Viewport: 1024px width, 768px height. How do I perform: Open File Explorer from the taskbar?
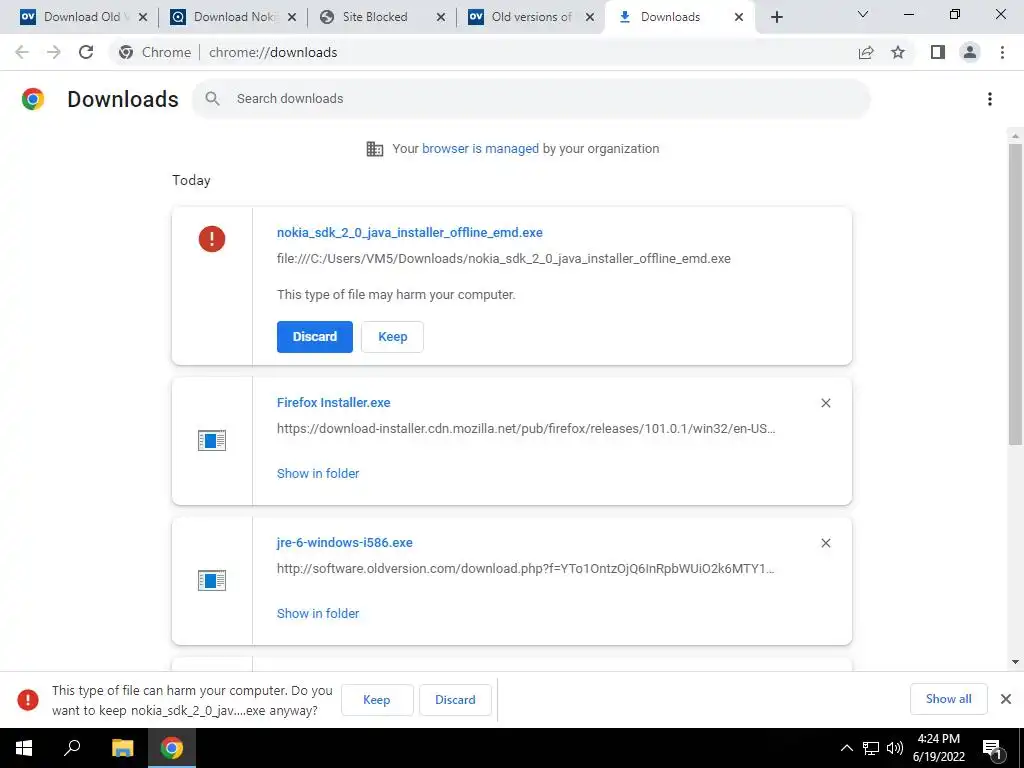click(122, 748)
